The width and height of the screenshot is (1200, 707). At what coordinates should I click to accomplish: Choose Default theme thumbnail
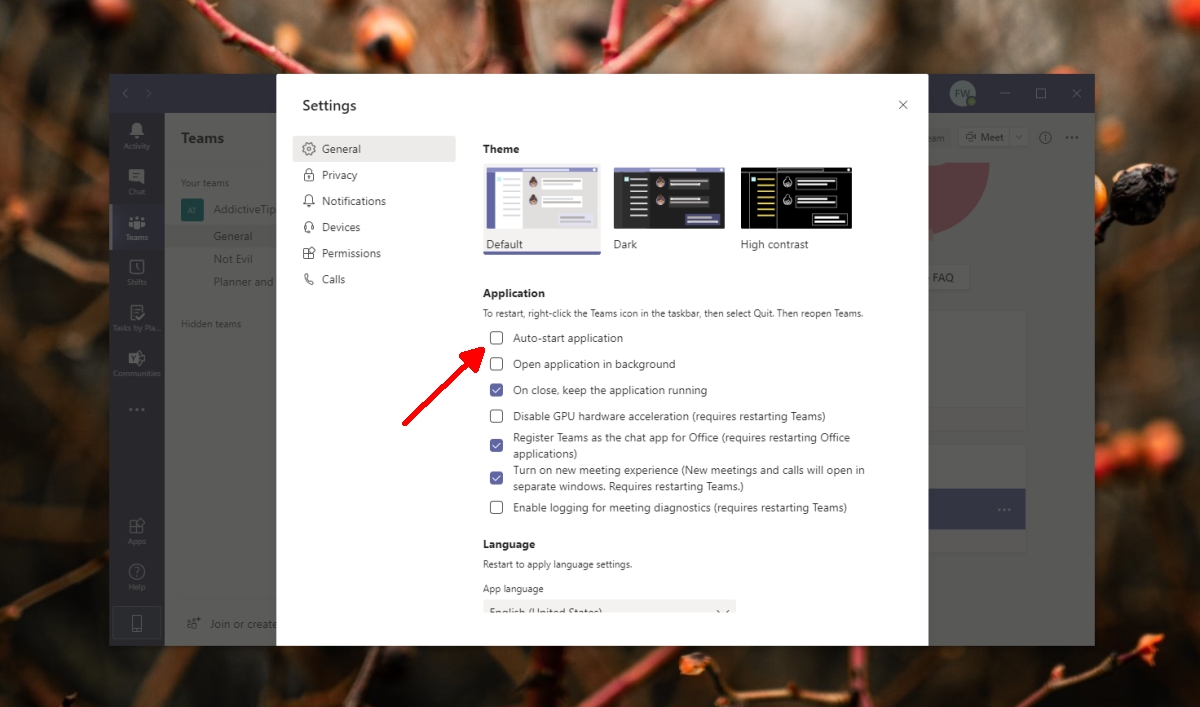click(x=542, y=209)
